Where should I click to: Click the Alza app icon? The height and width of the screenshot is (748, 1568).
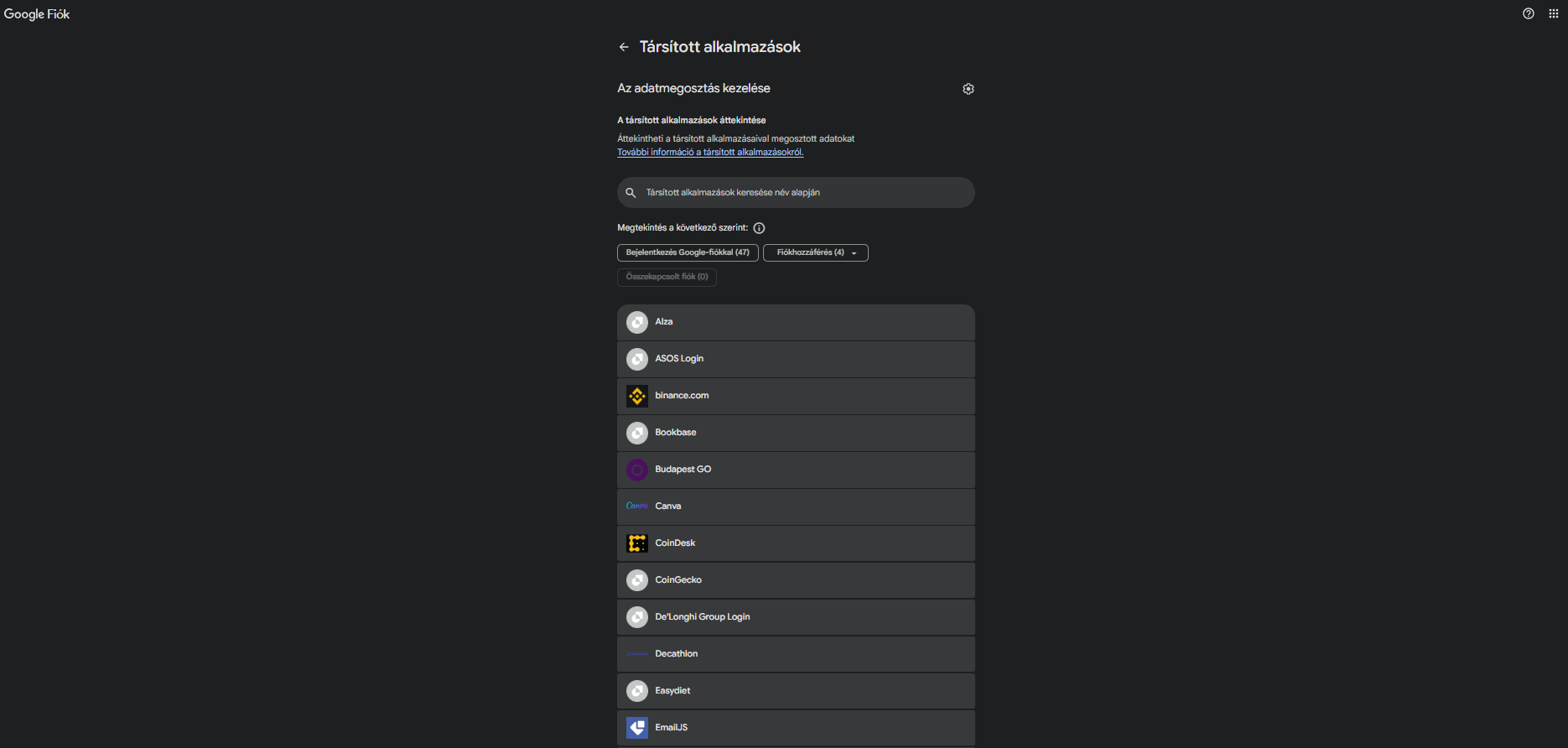[637, 322]
